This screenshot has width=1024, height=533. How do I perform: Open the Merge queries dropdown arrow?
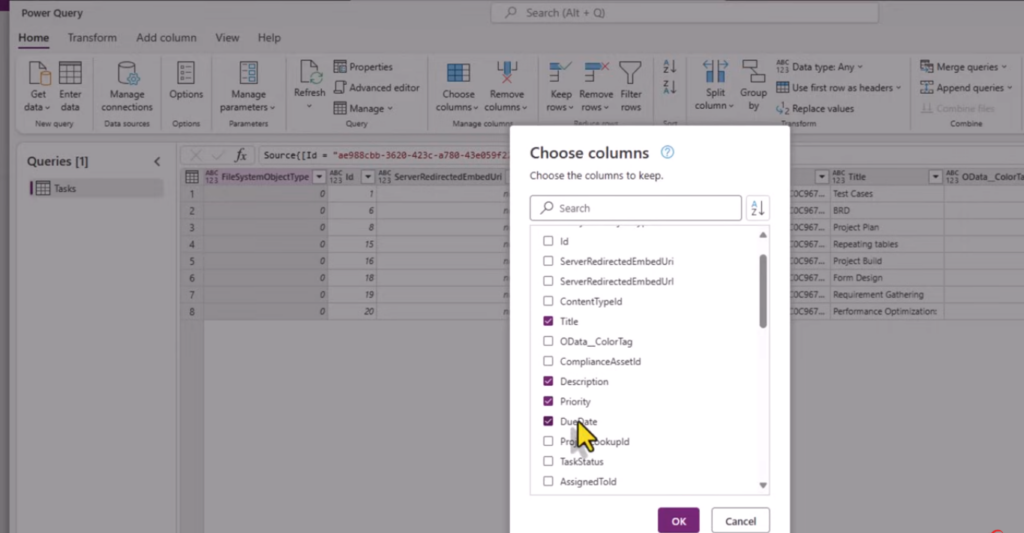click(1004, 67)
